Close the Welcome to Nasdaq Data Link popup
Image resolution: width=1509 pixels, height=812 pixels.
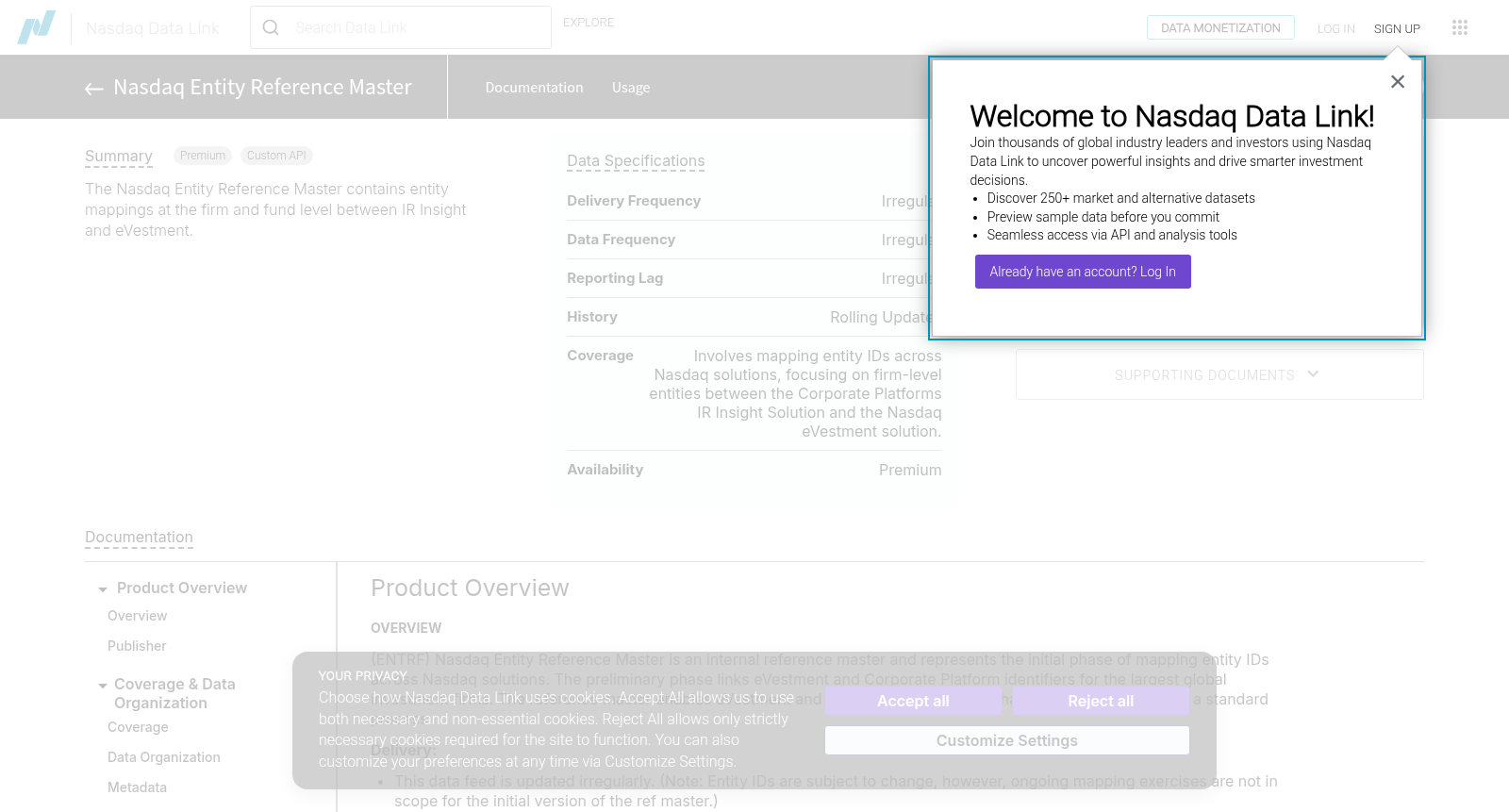coord(1398,82)
